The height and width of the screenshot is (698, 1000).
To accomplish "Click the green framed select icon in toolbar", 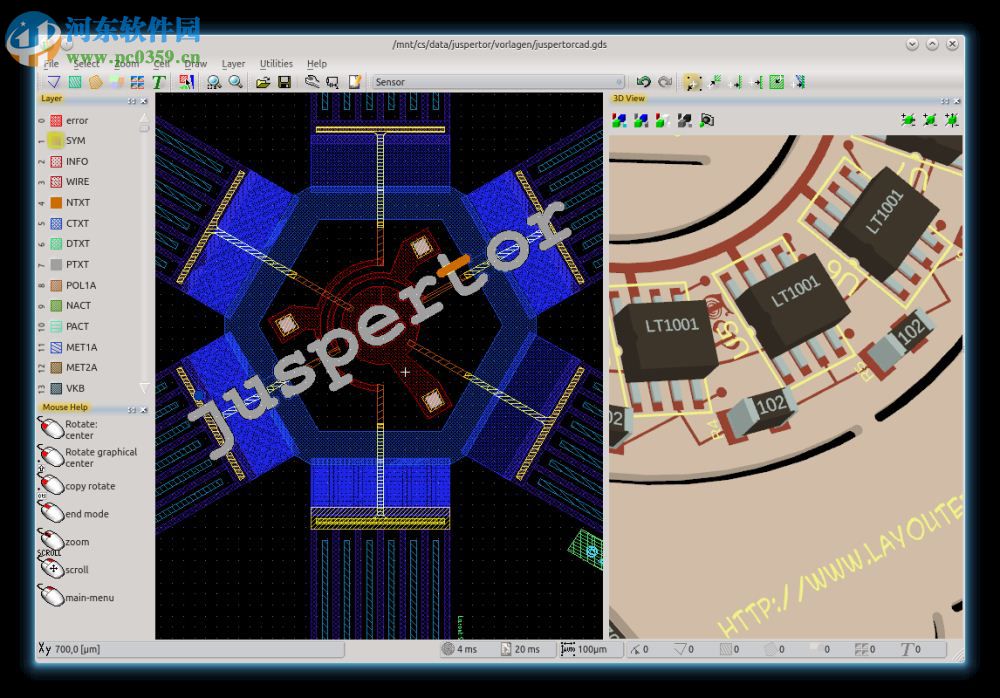I will point(777,82).
